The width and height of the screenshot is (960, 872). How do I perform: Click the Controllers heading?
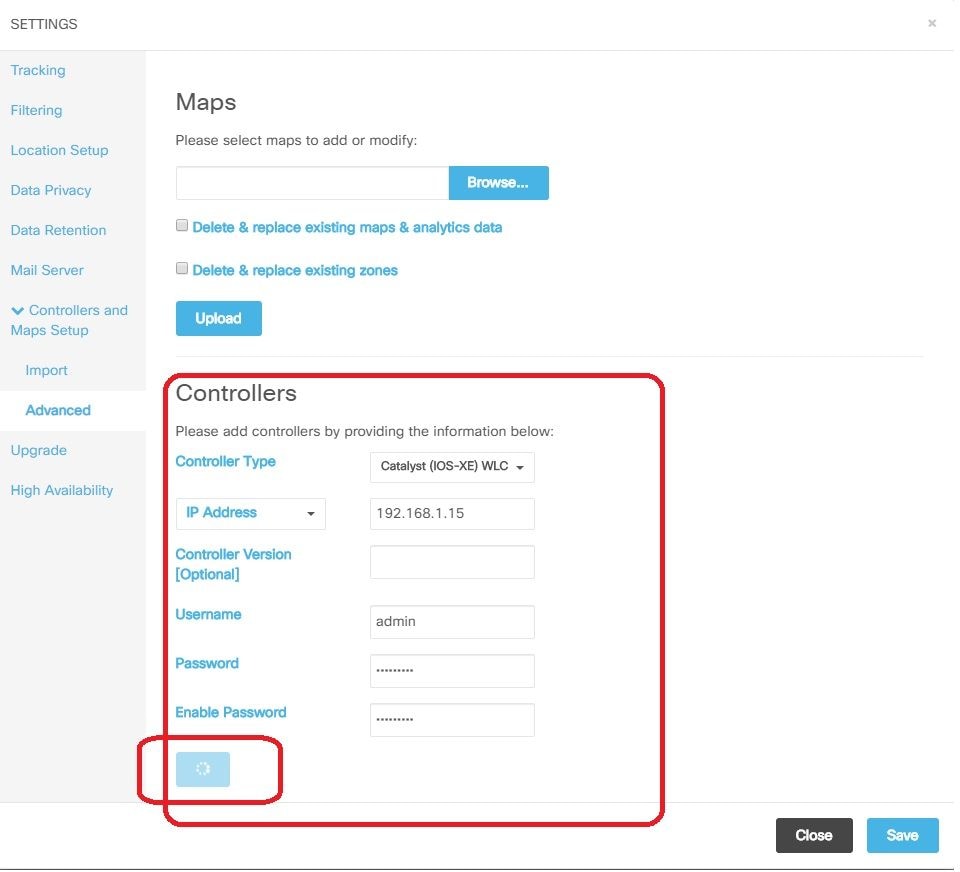(236, 393)
